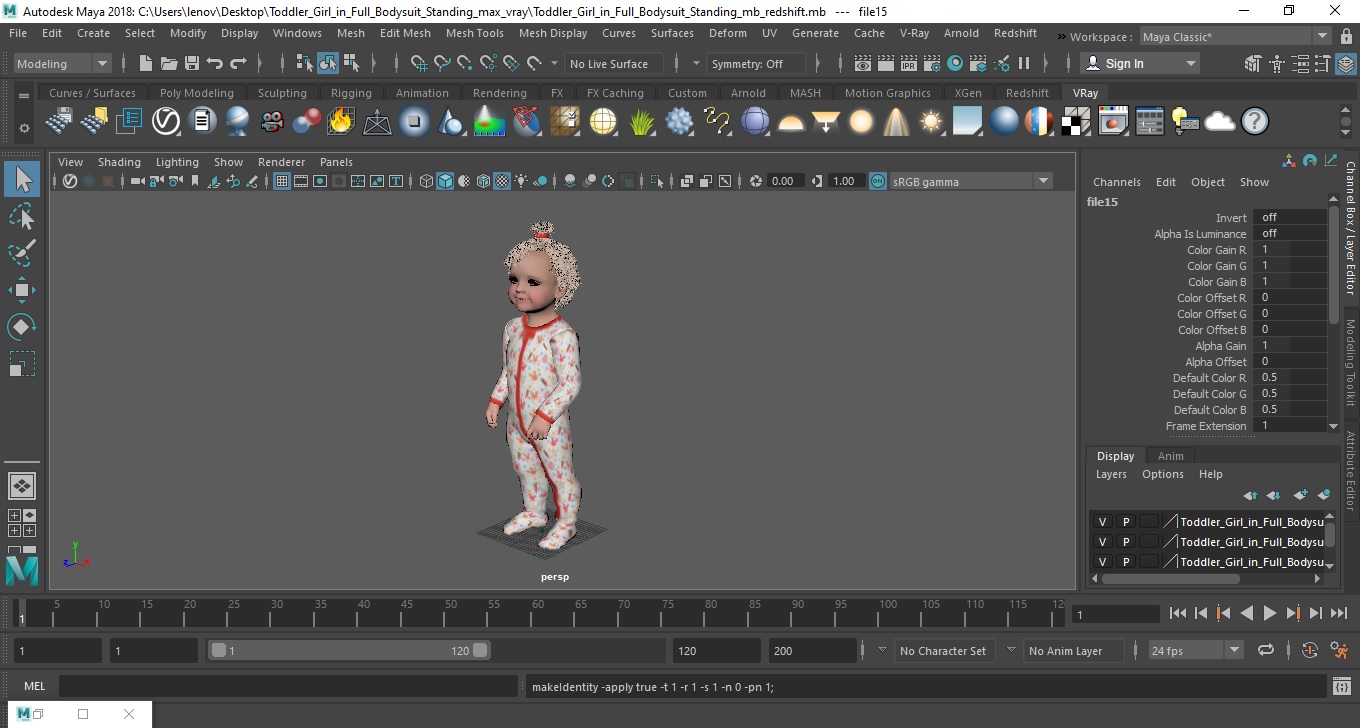The width and height of the screenshot is (1360, 728).
Task: Open the Channels menu in Channel Box
Action: coord(1116,182)
